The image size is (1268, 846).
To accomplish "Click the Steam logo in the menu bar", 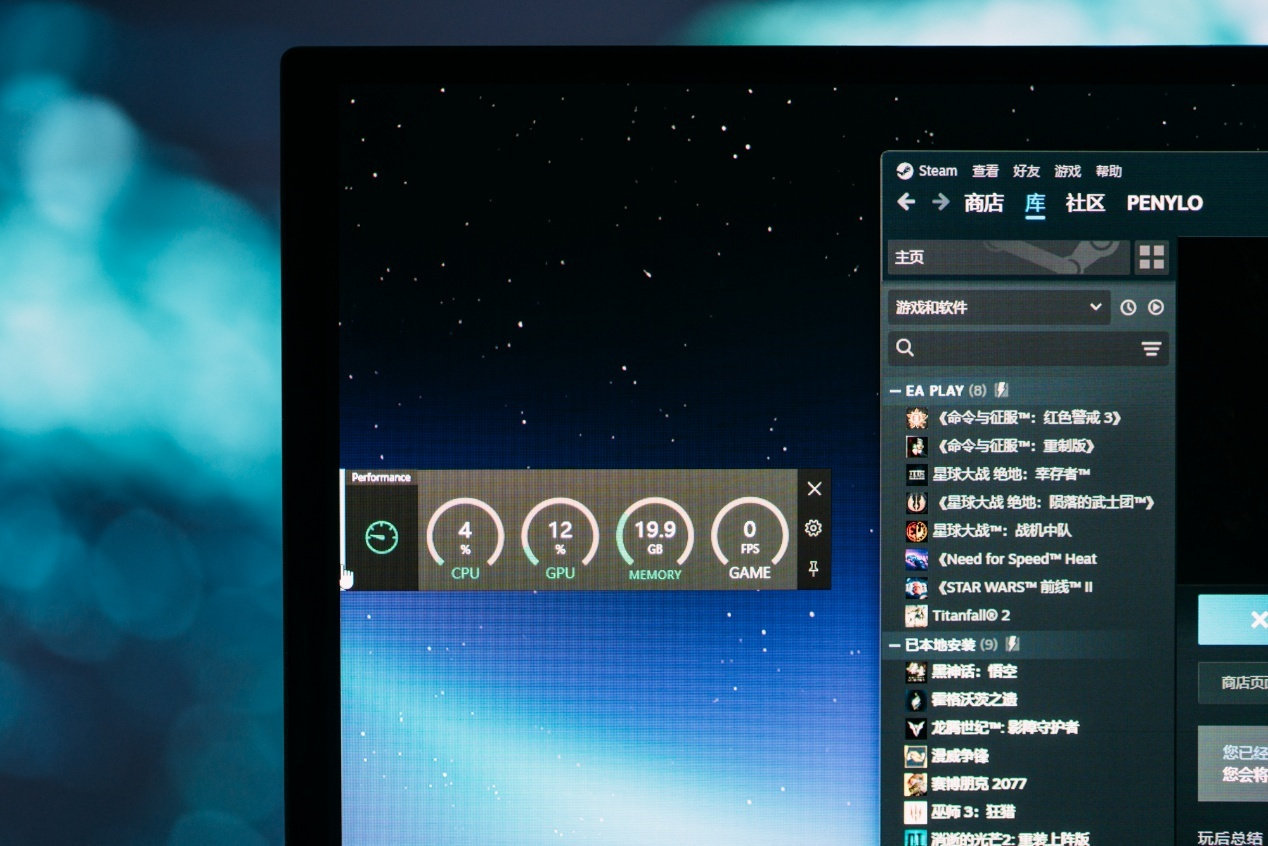I will click(x=904, y=170).
